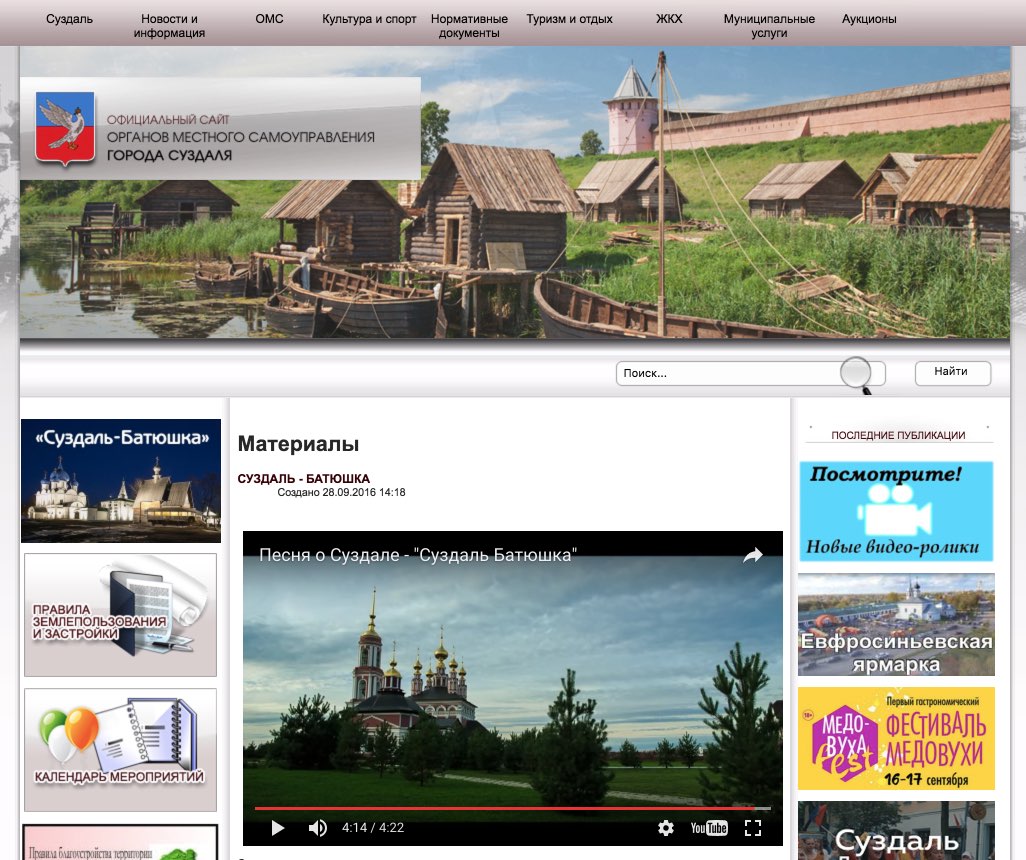Open the Новые видео-ролики banner

click(896, 511)
